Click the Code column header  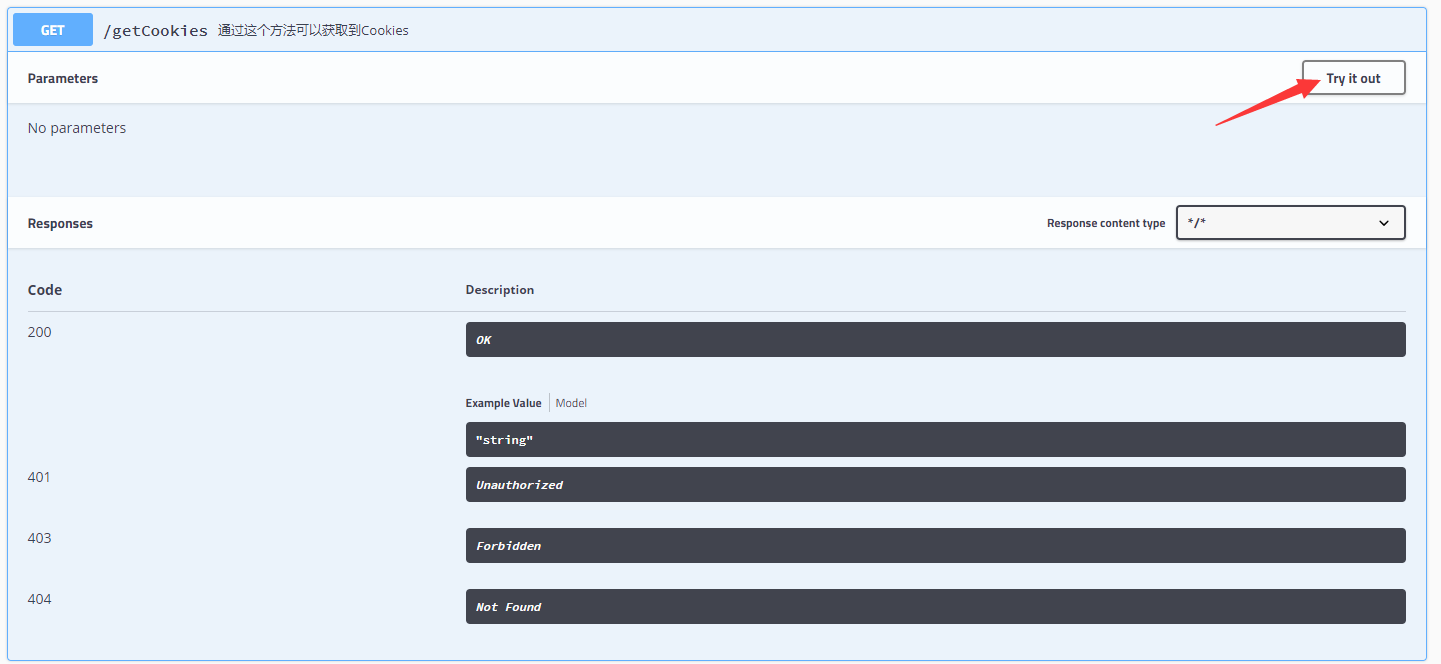coord(45,290)
